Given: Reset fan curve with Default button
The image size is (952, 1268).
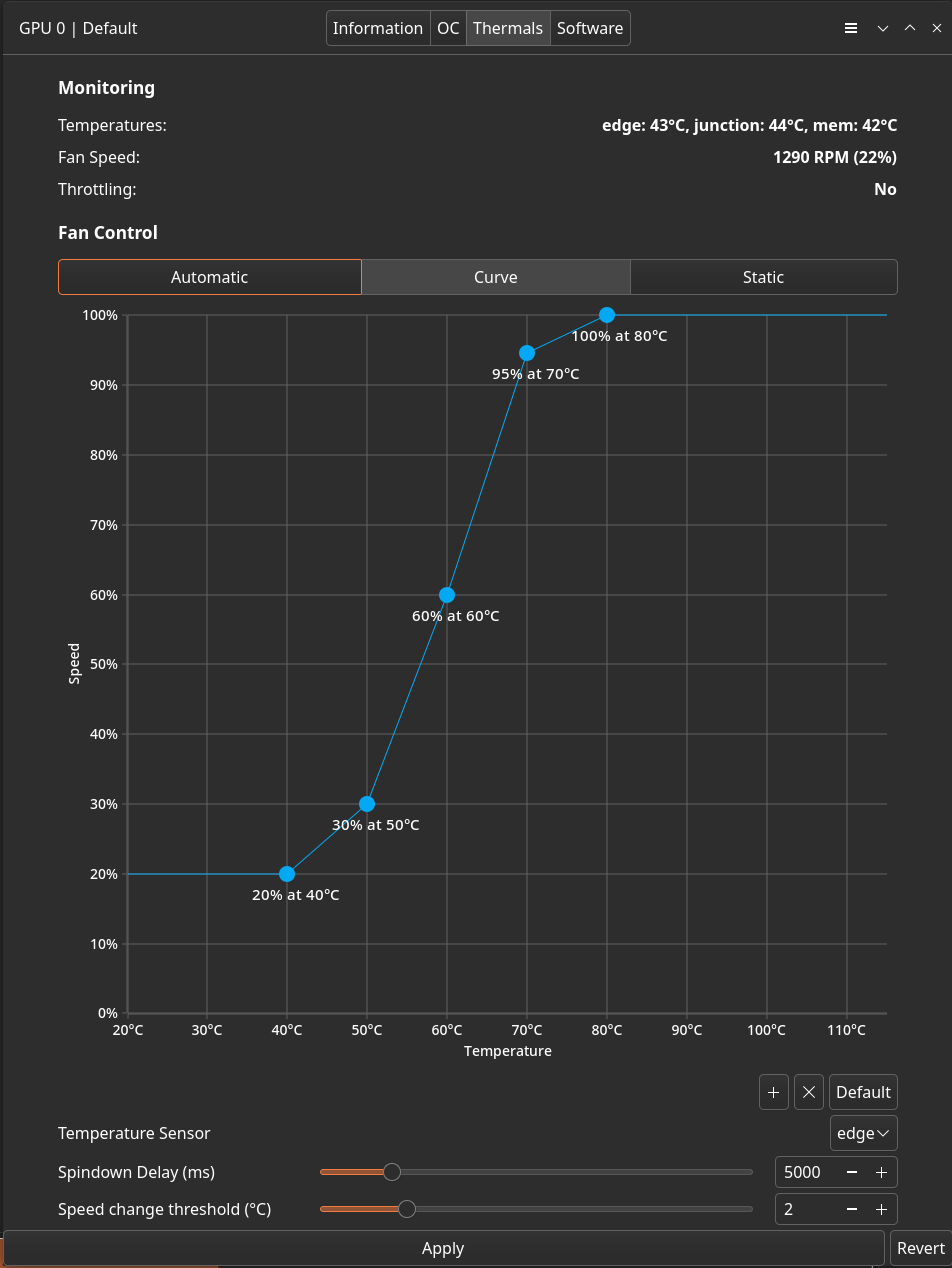Looking at the screenshot, I should (863, 1093).
